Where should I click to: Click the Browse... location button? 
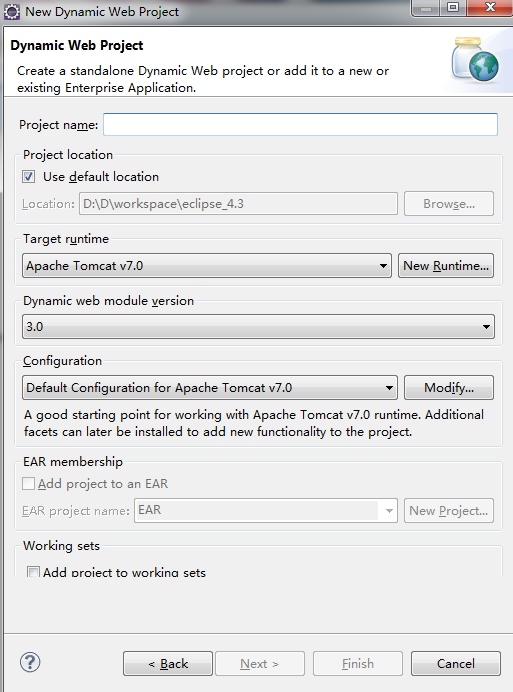(x=449, y=203)
